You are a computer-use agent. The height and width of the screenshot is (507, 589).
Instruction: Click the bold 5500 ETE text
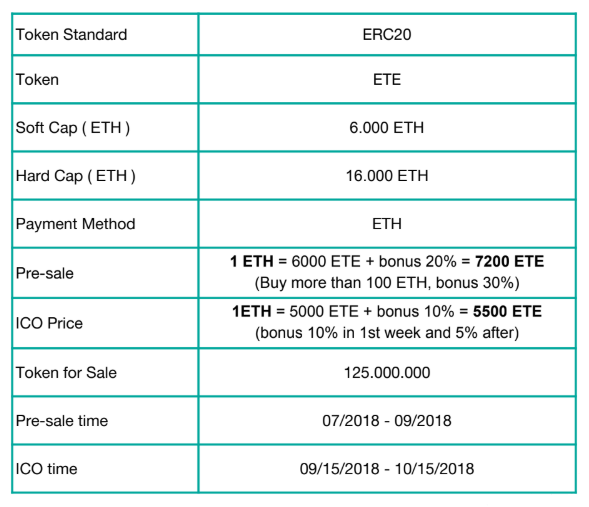507,311
